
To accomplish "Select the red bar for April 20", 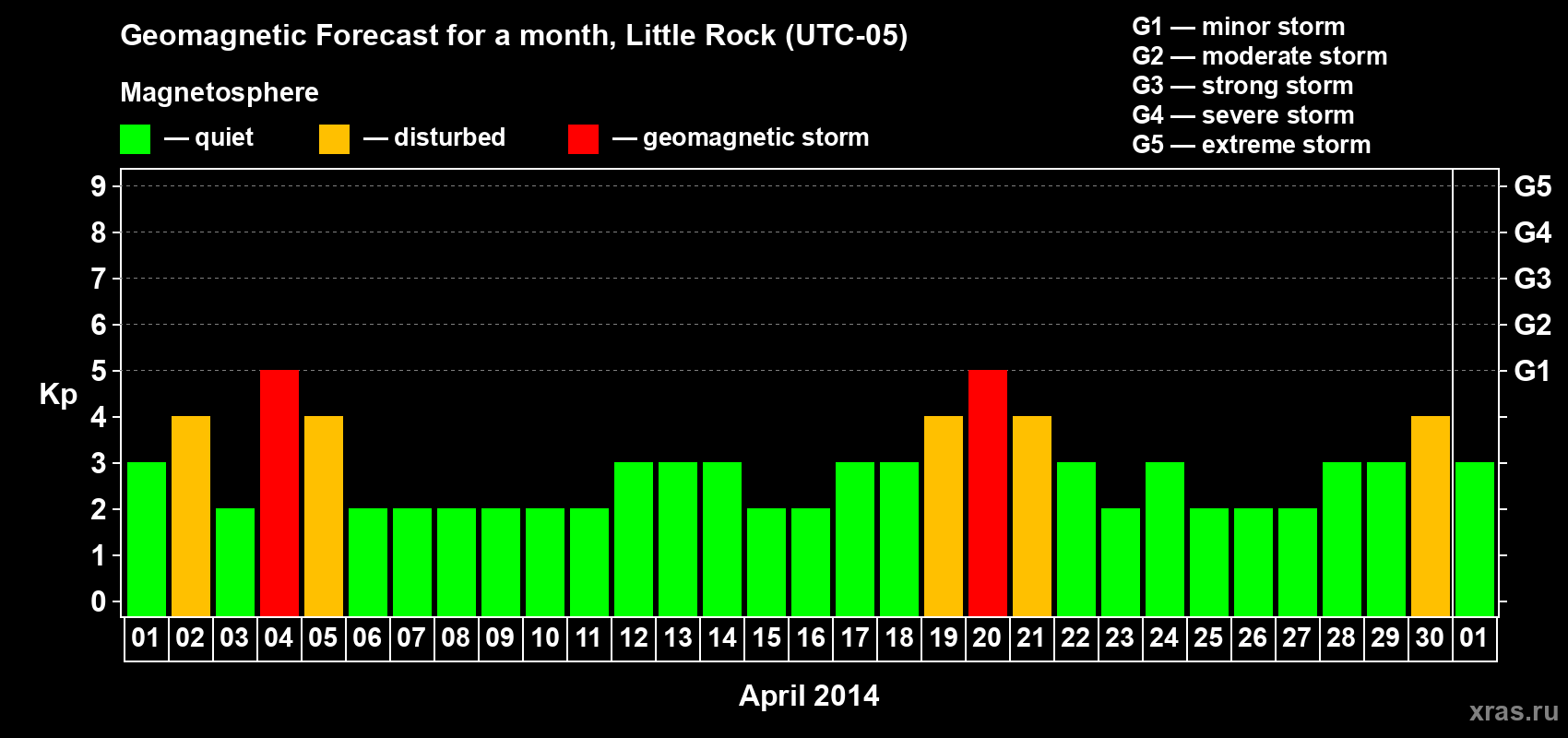I will (x=988, y=494).
